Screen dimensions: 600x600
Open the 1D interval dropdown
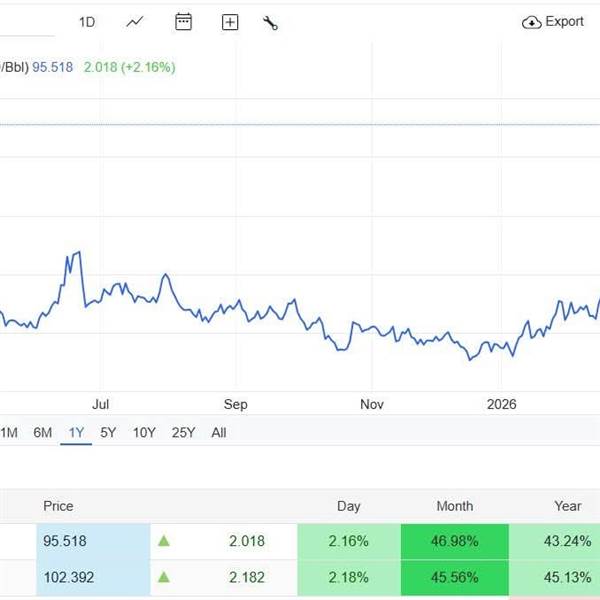(x=87, y=22)
